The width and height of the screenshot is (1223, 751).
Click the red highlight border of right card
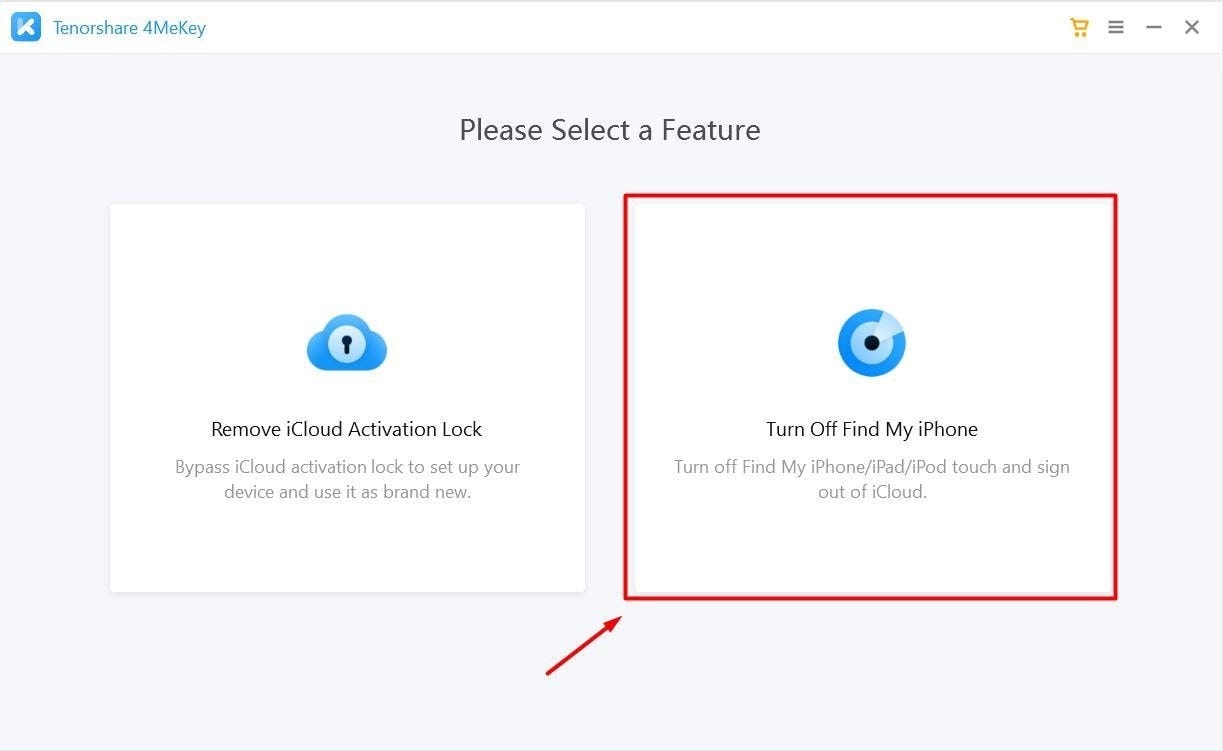[870, 196]
